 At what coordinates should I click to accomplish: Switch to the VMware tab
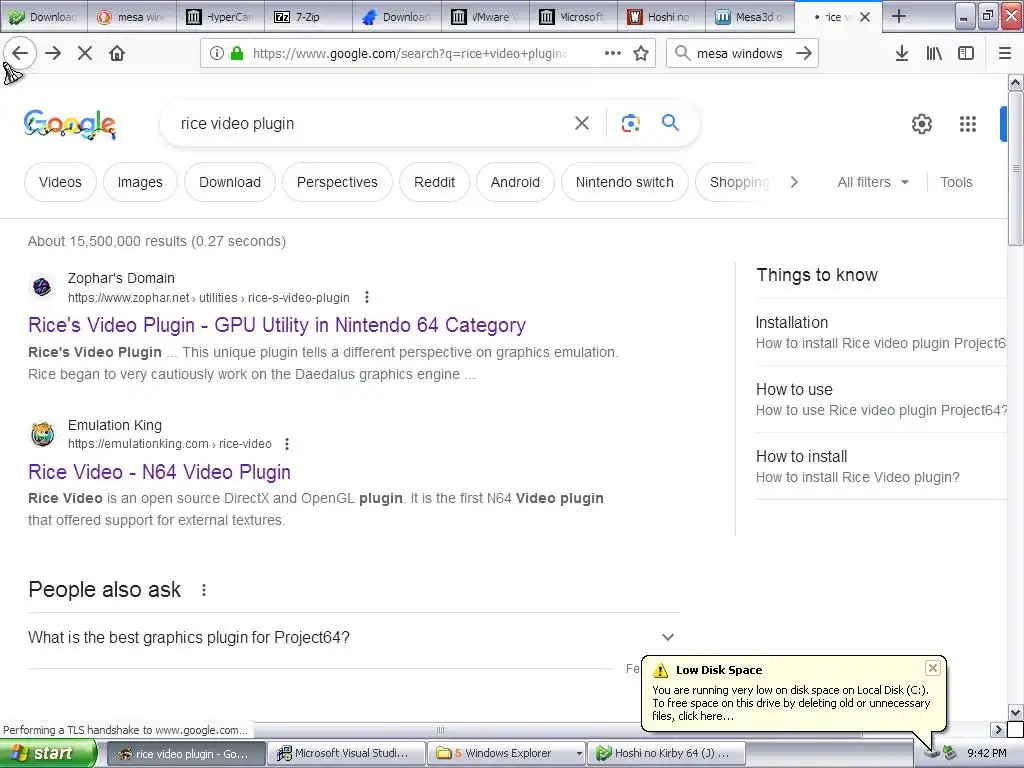pyautogui.click(x=485, y=17)
